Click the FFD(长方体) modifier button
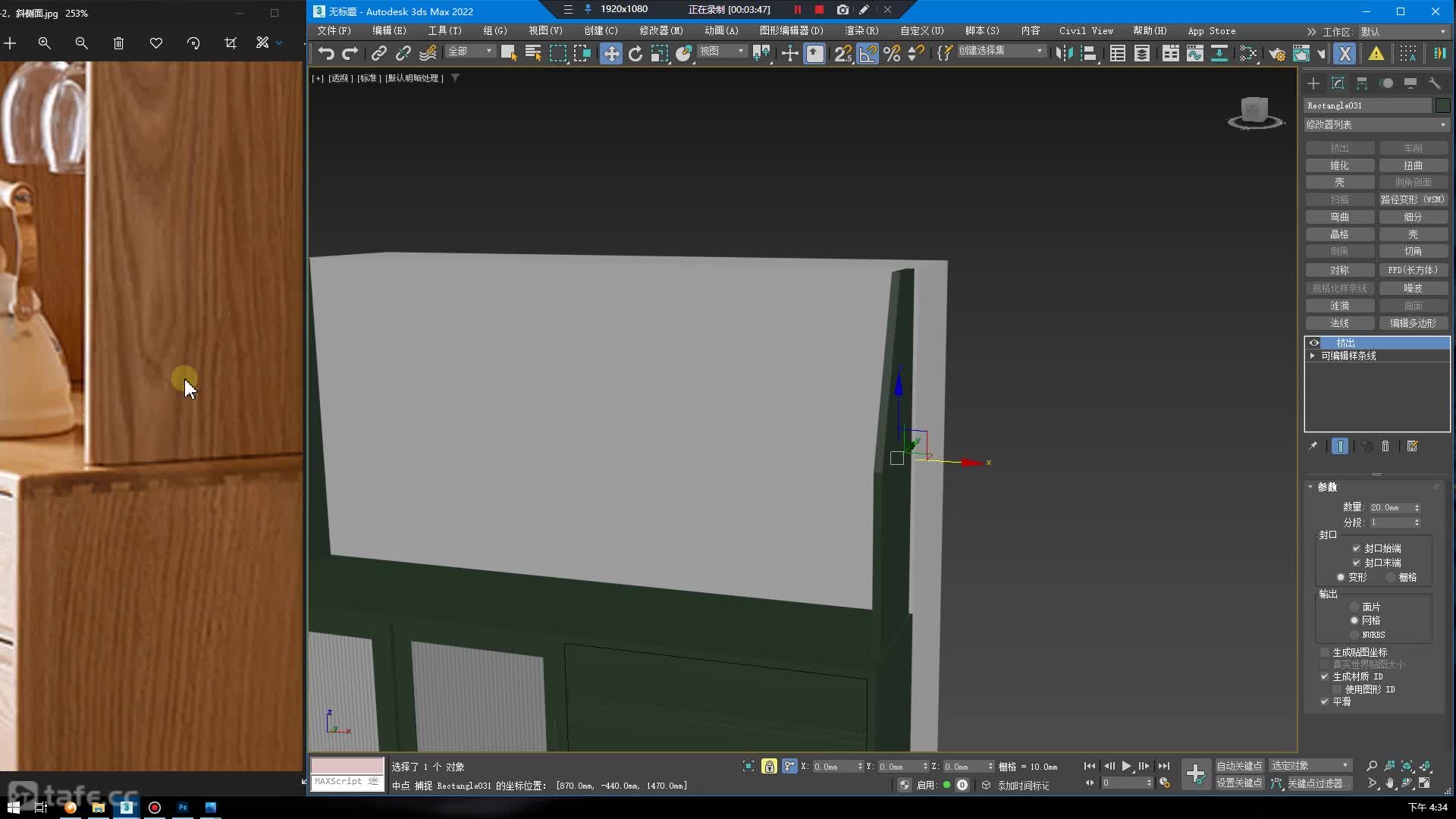 click(1413, 270)
